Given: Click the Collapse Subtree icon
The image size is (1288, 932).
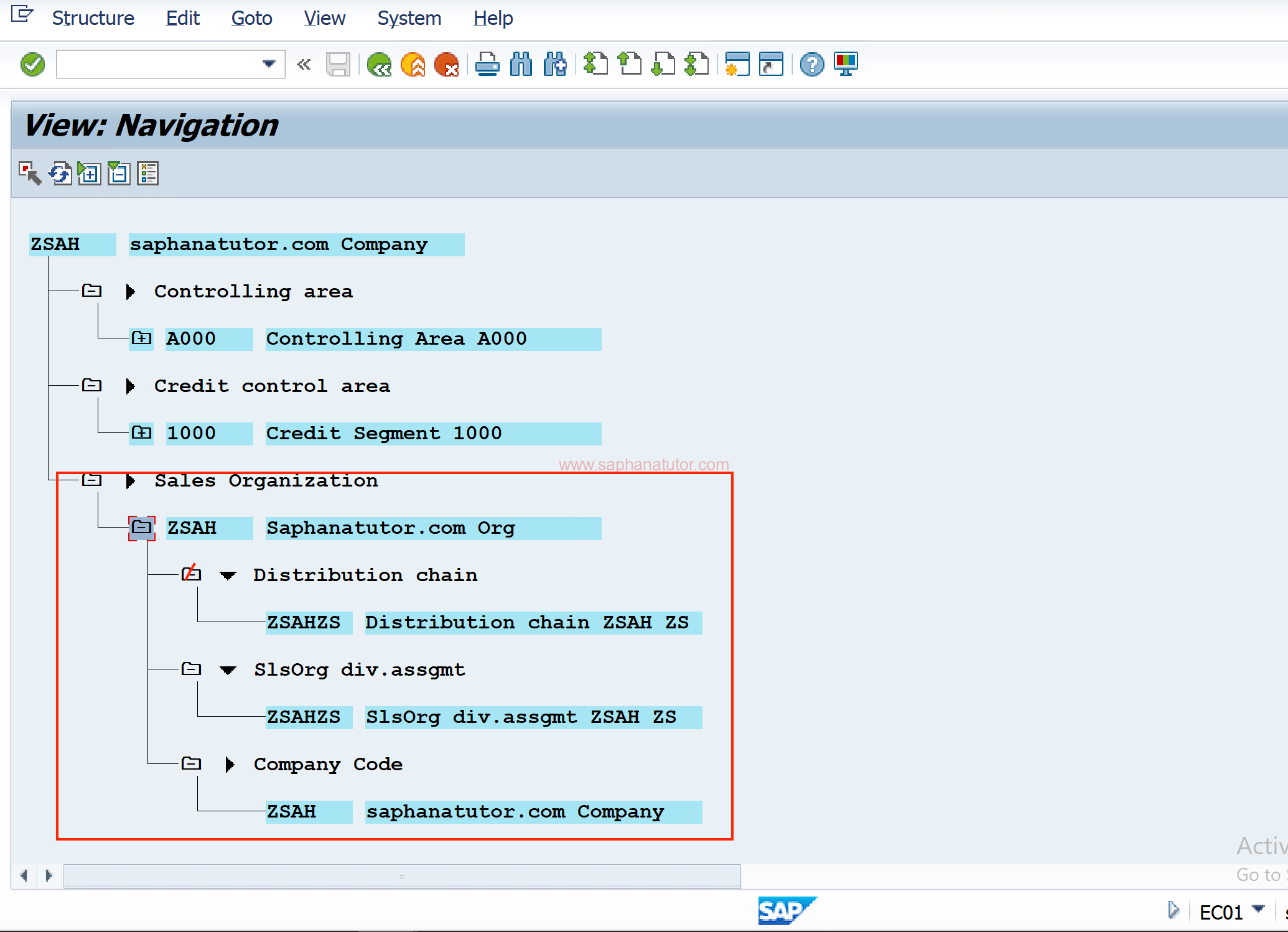Looking at the screenshot, I should click(x=118, y=174).
